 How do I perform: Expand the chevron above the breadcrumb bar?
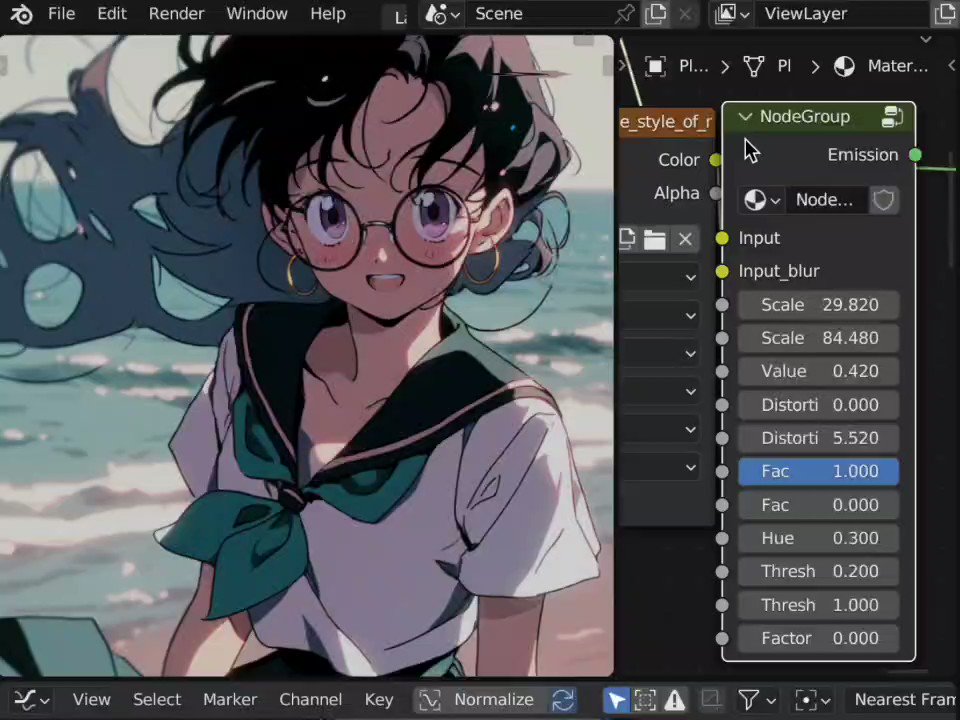pos(926,40)
